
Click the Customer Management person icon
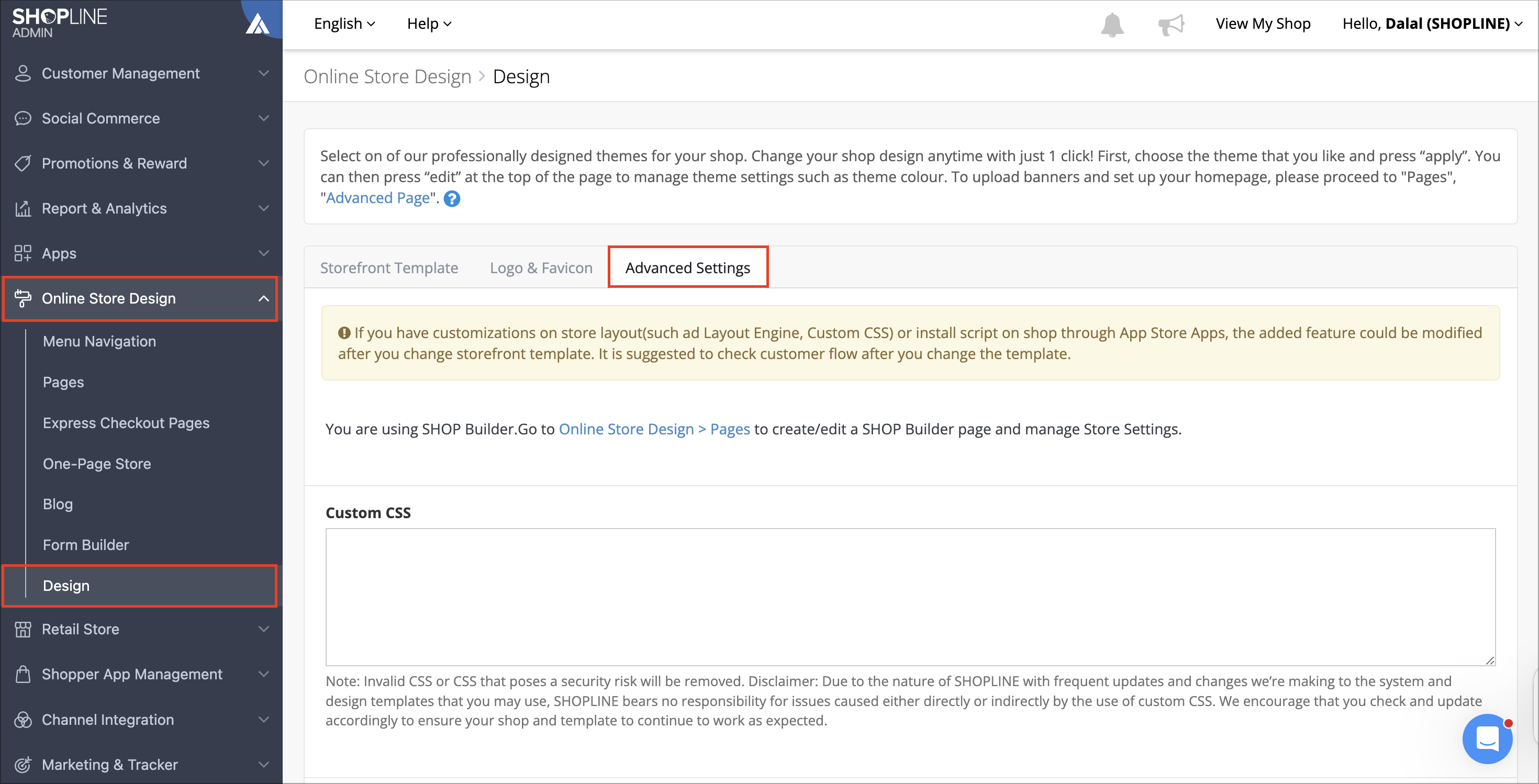tap(23, 73)
